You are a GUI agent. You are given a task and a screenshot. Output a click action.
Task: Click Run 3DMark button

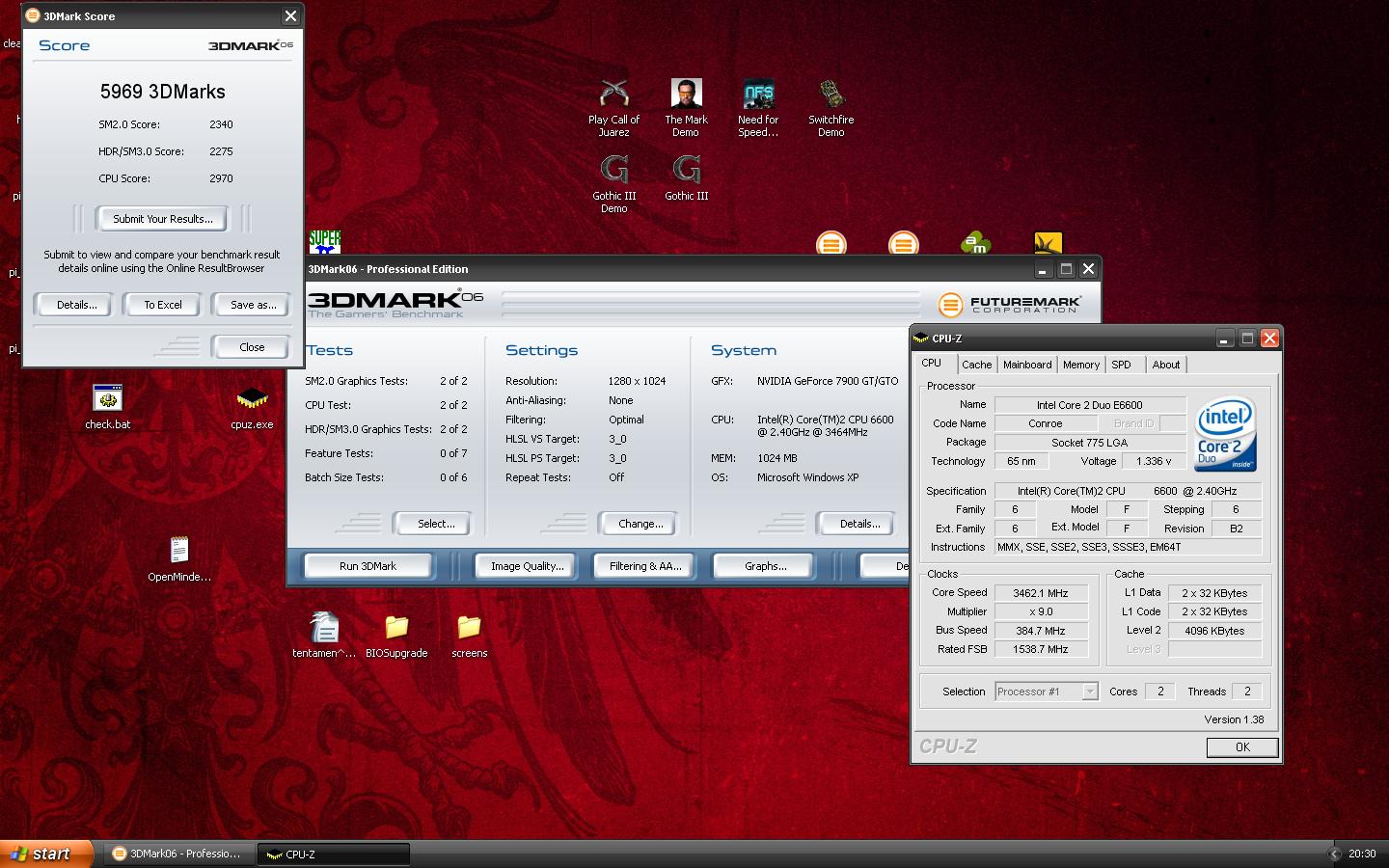point(368,566)
